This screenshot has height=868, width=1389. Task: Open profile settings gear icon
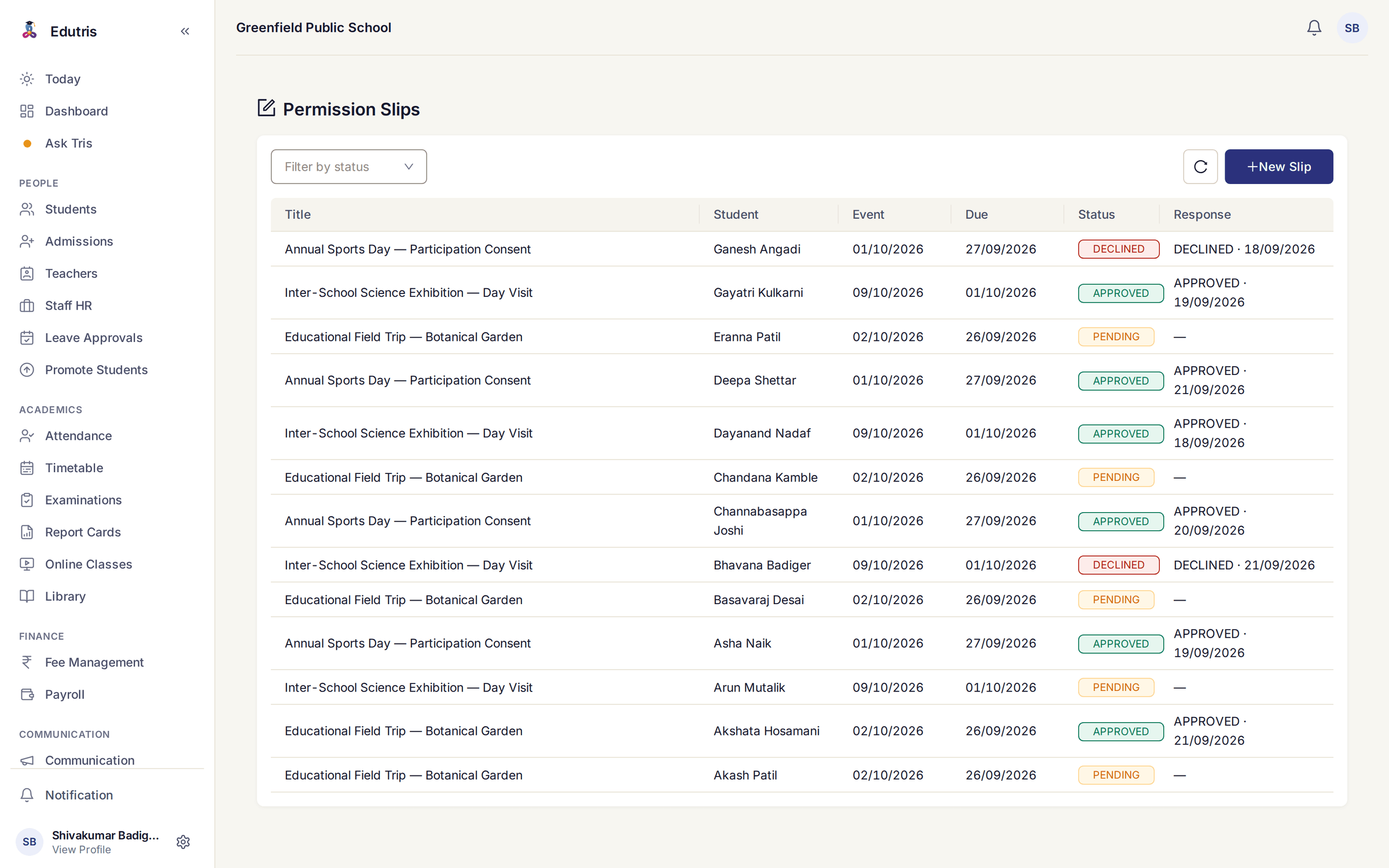183,841
